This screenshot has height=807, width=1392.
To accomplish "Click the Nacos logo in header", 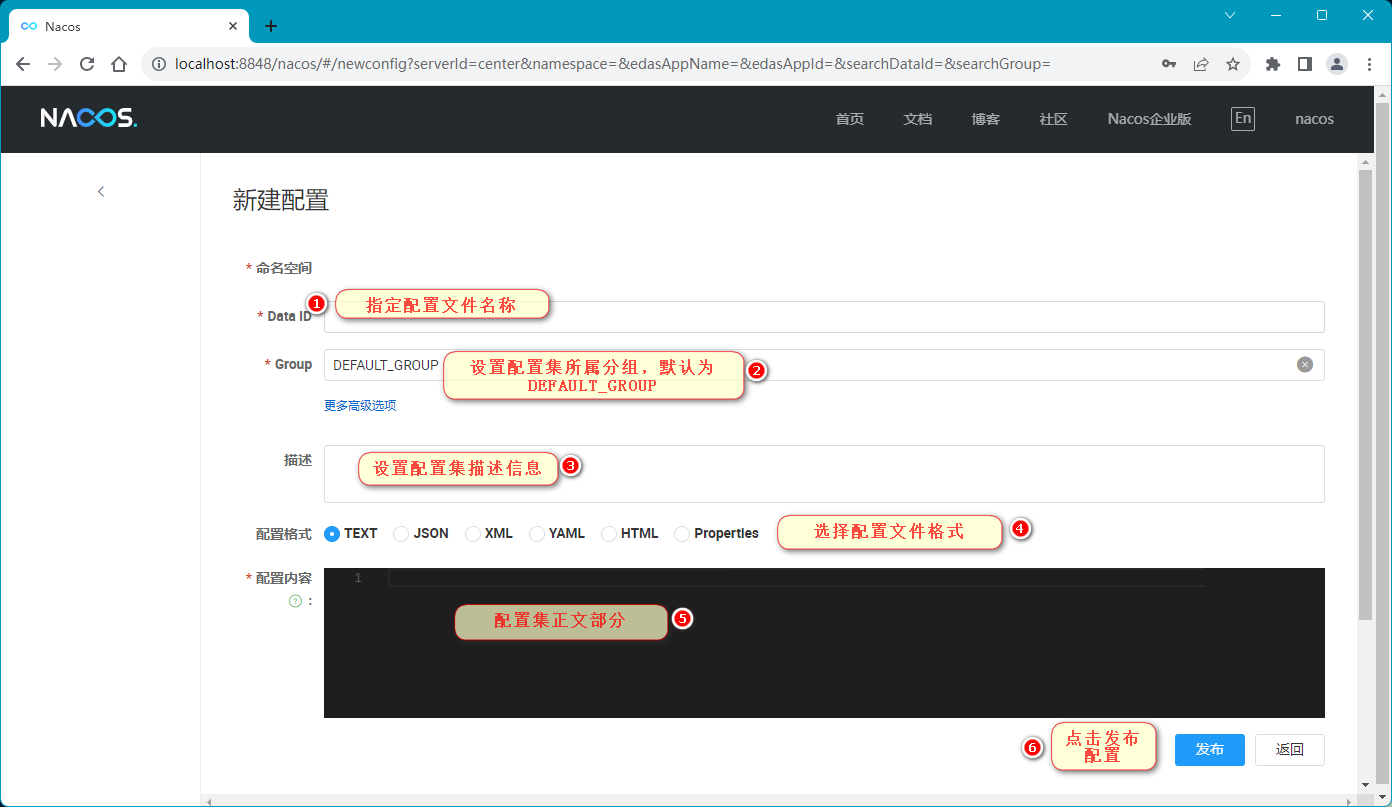I will click(x=89, y=118).
